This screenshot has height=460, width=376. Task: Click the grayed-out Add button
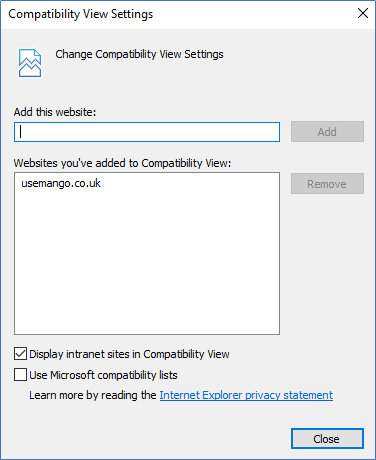(x=327, y=132)
